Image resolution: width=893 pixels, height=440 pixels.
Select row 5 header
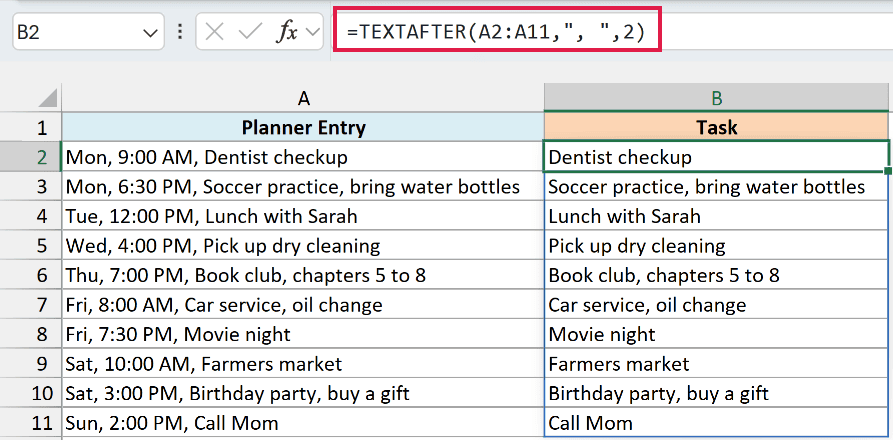point(31,245)
